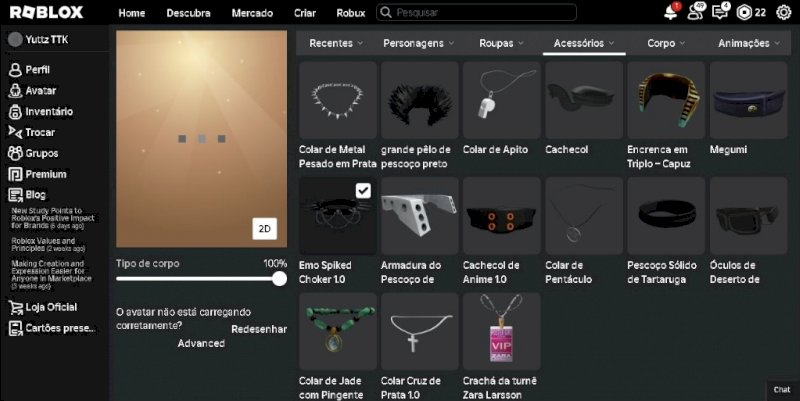The height and width of the screenshot is (401, 800).
Task: Click the search magnifier icon
Action: (x=386, y=12)
